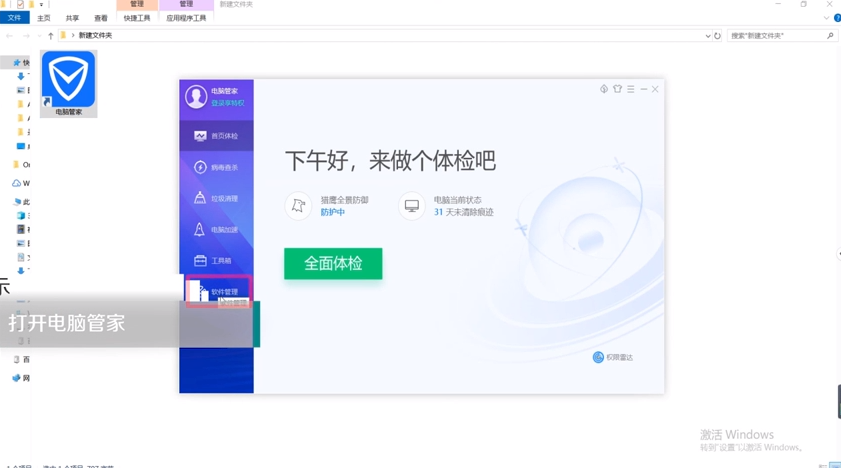841x468 pixels.
Task: Go forward in Explorer navigation
Action: 26,35
